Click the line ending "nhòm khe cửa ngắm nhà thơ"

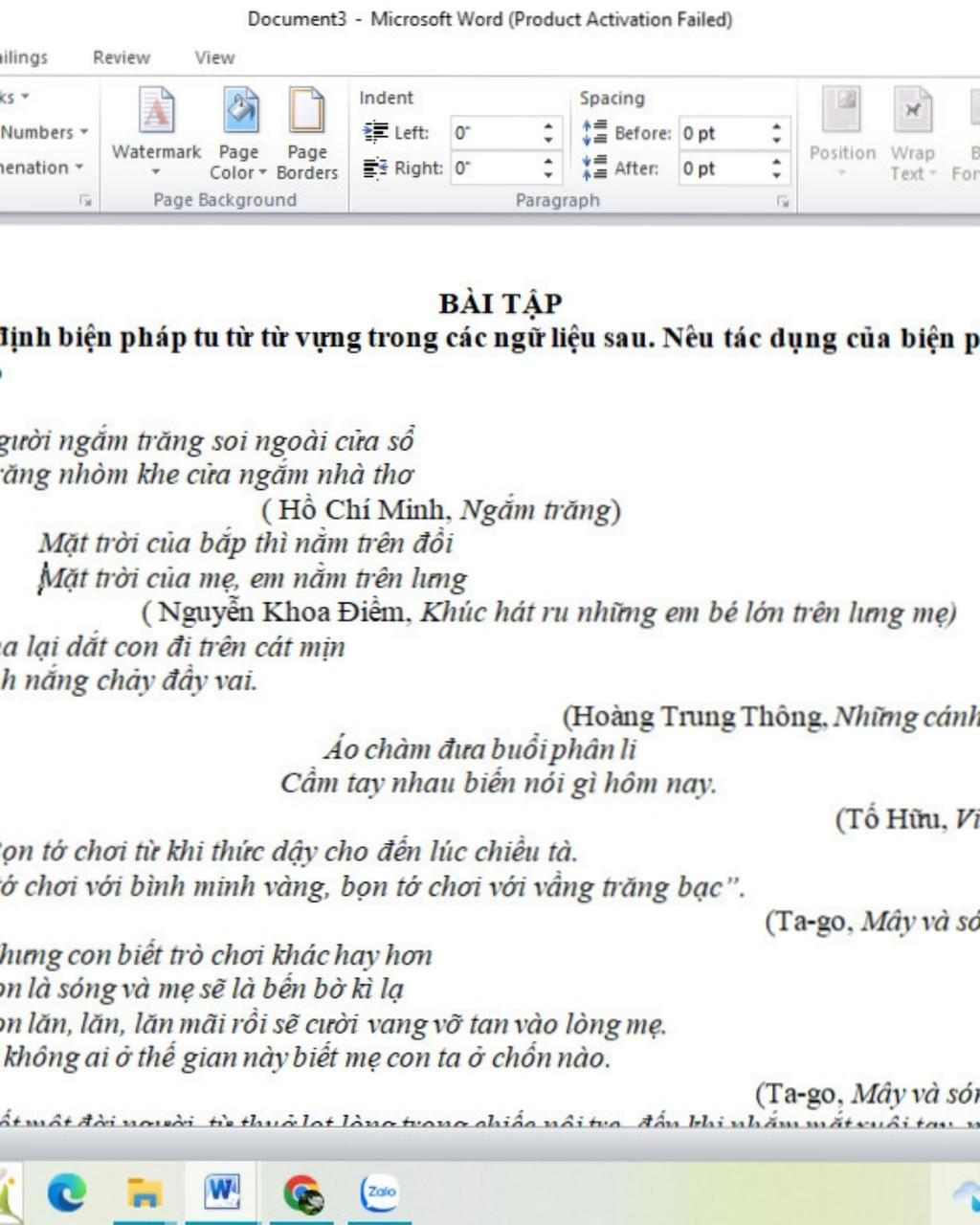(207, 475)
